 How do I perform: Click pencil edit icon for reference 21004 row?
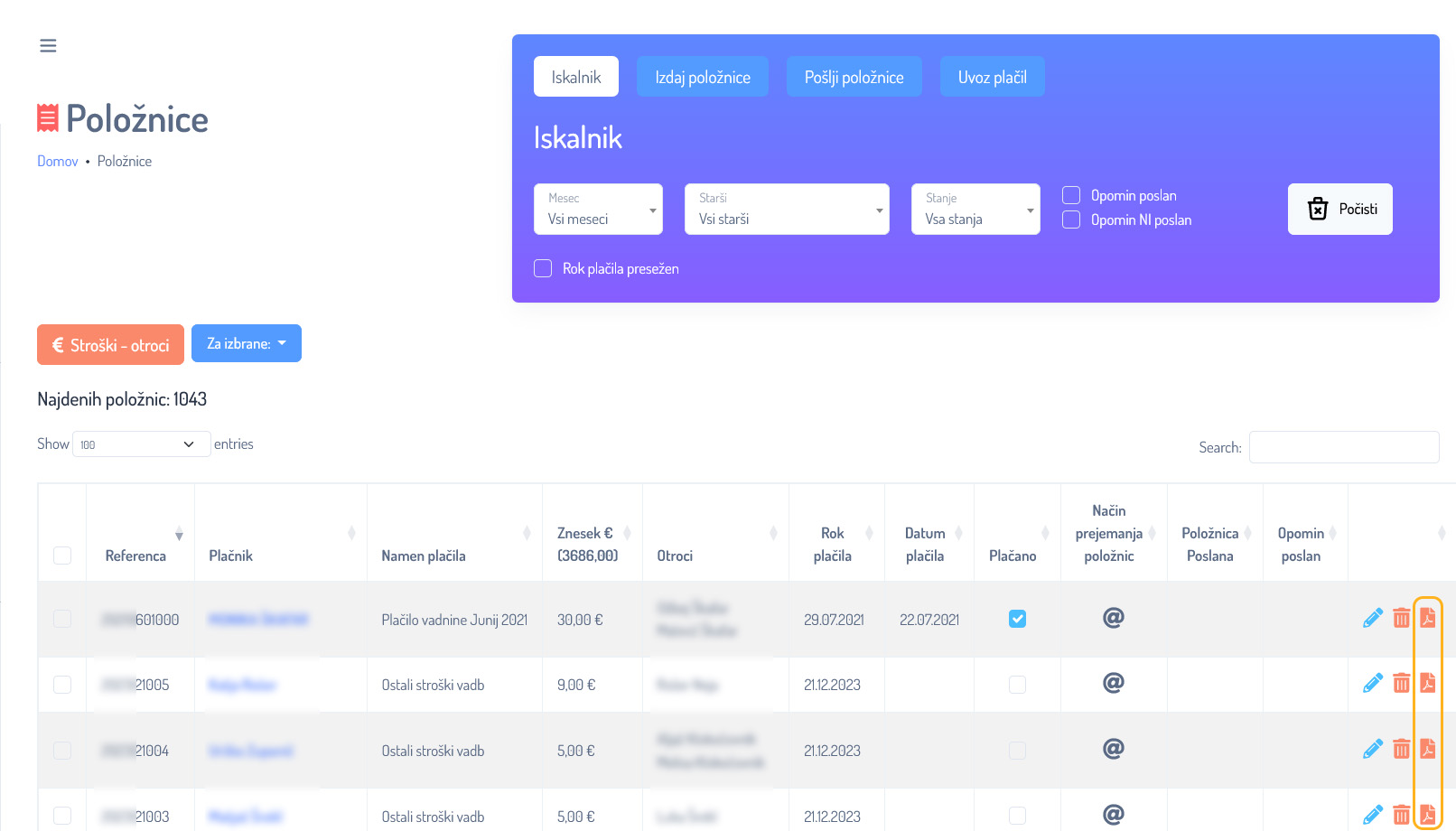coord(1372,749)
